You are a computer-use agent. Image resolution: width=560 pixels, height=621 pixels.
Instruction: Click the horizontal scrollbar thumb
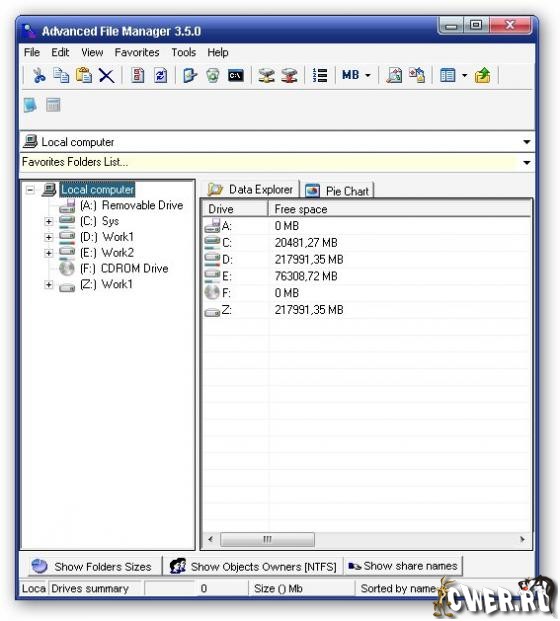point(267,539)
